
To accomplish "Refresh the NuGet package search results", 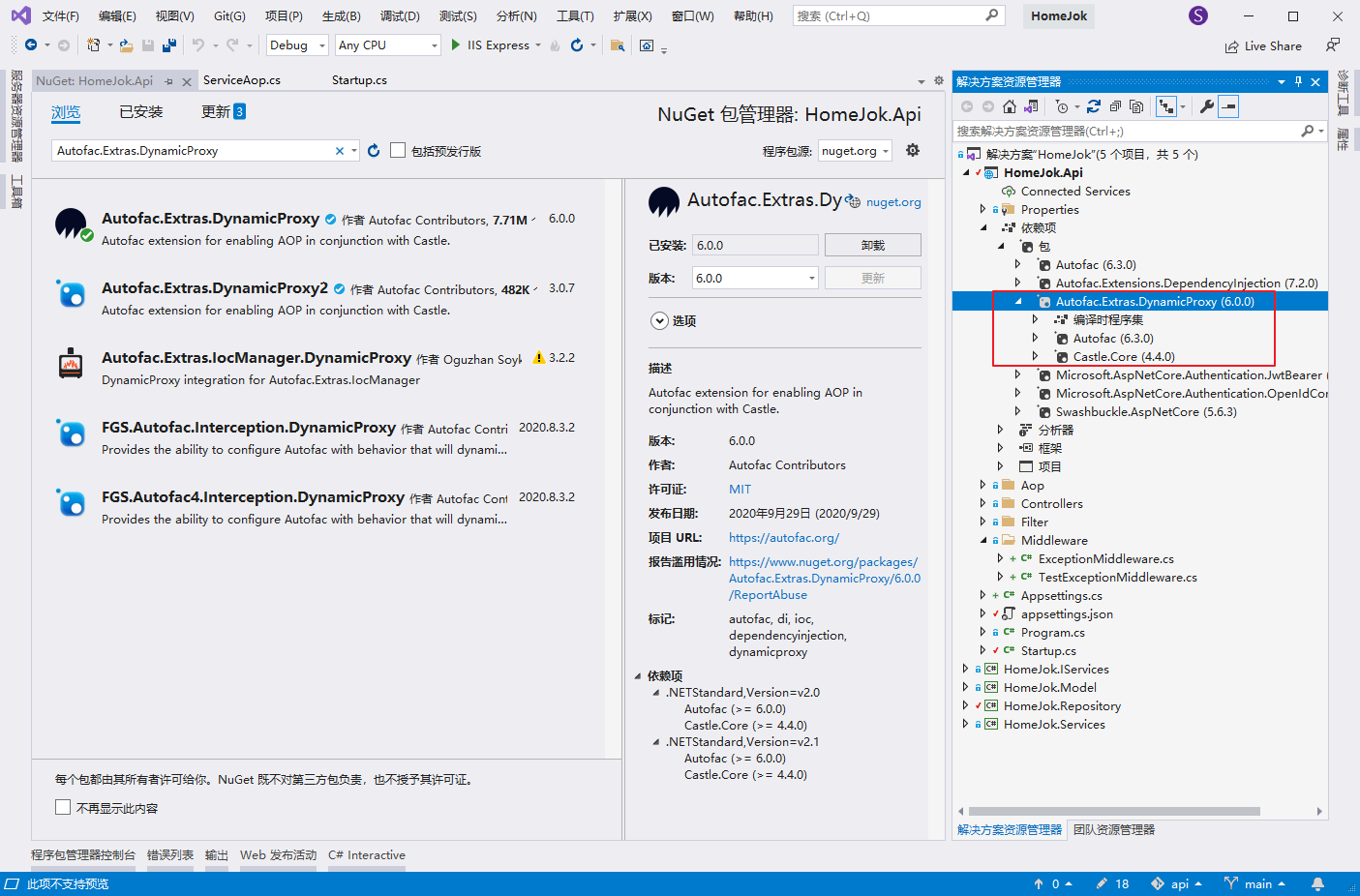I will click(x=374, y=151).
